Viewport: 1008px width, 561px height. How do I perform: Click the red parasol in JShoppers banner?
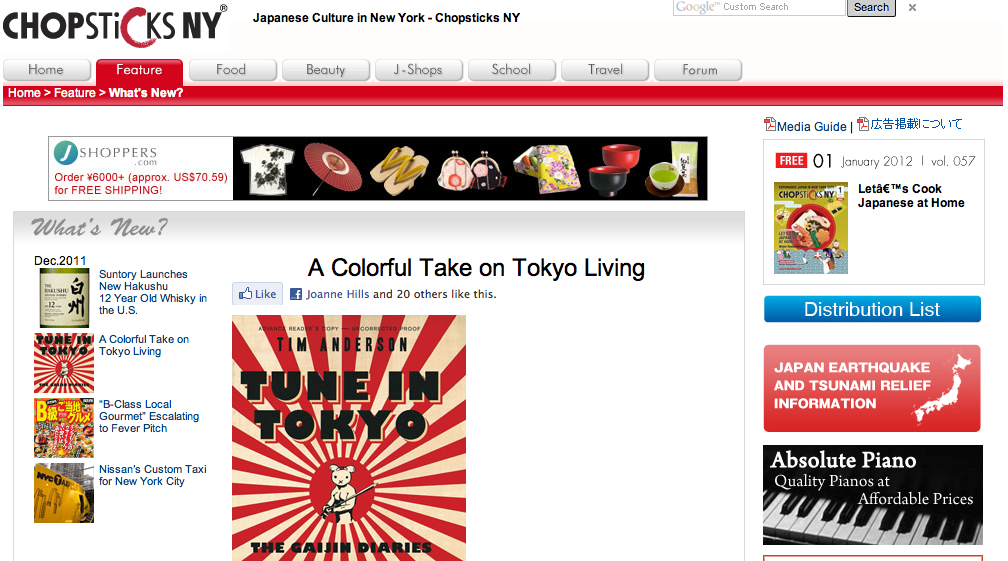point(332,168)
